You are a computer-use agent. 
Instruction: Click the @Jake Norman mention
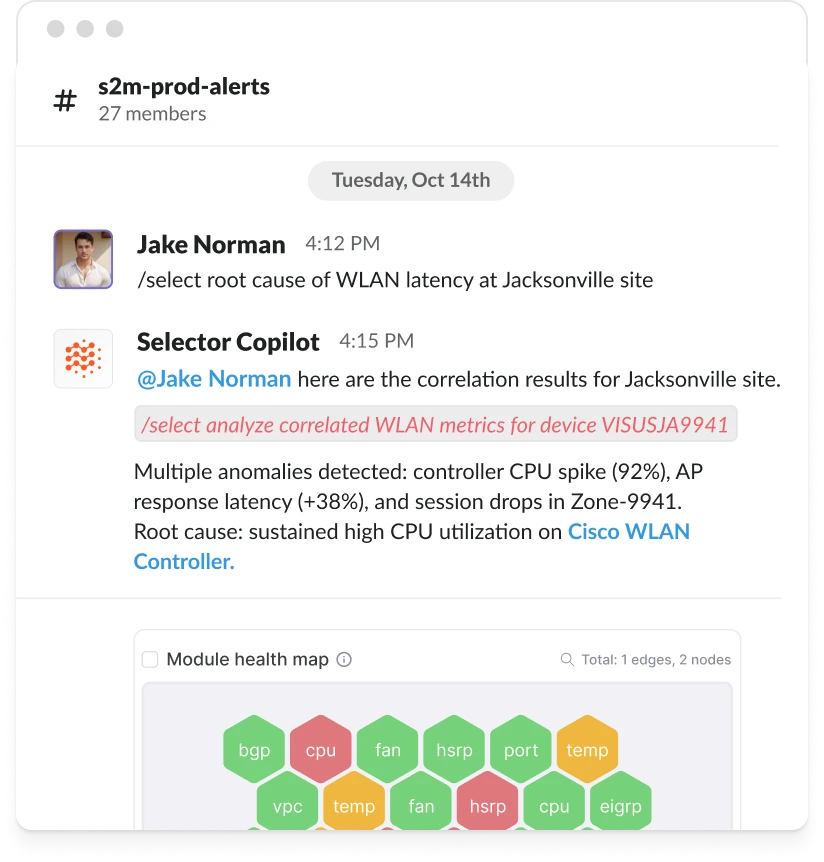tap(213, 379)
